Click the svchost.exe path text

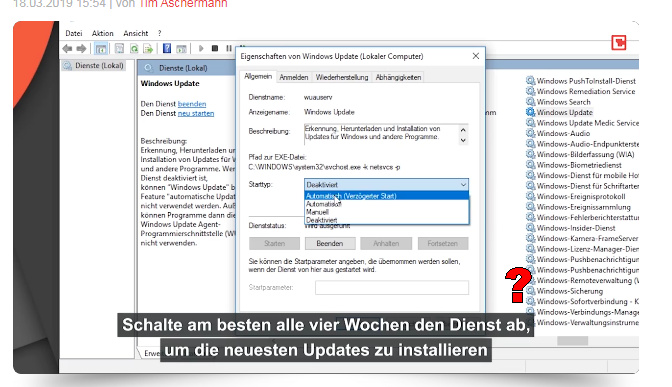pos(324,167)
